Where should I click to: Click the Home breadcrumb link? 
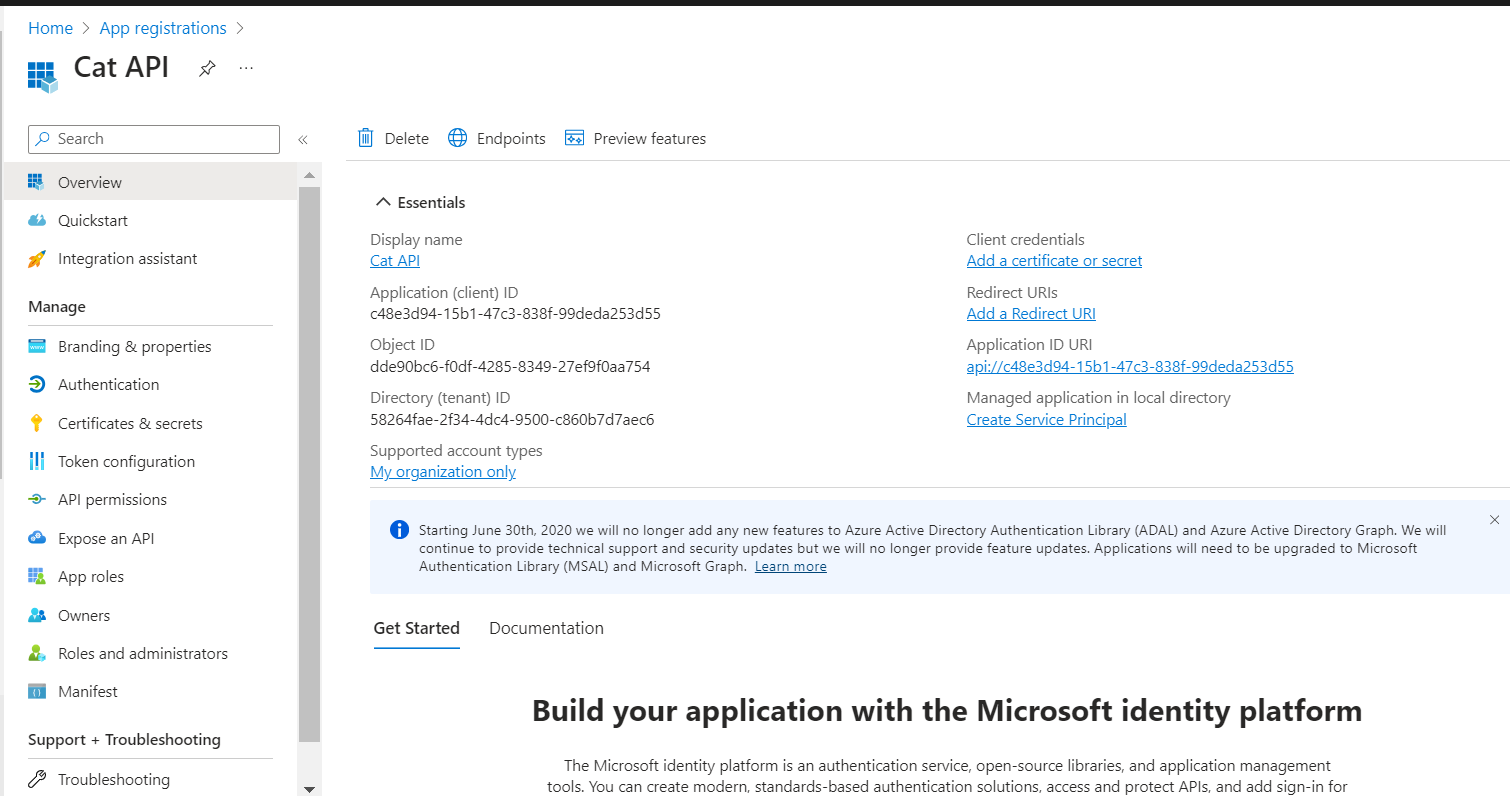[50, 28]
